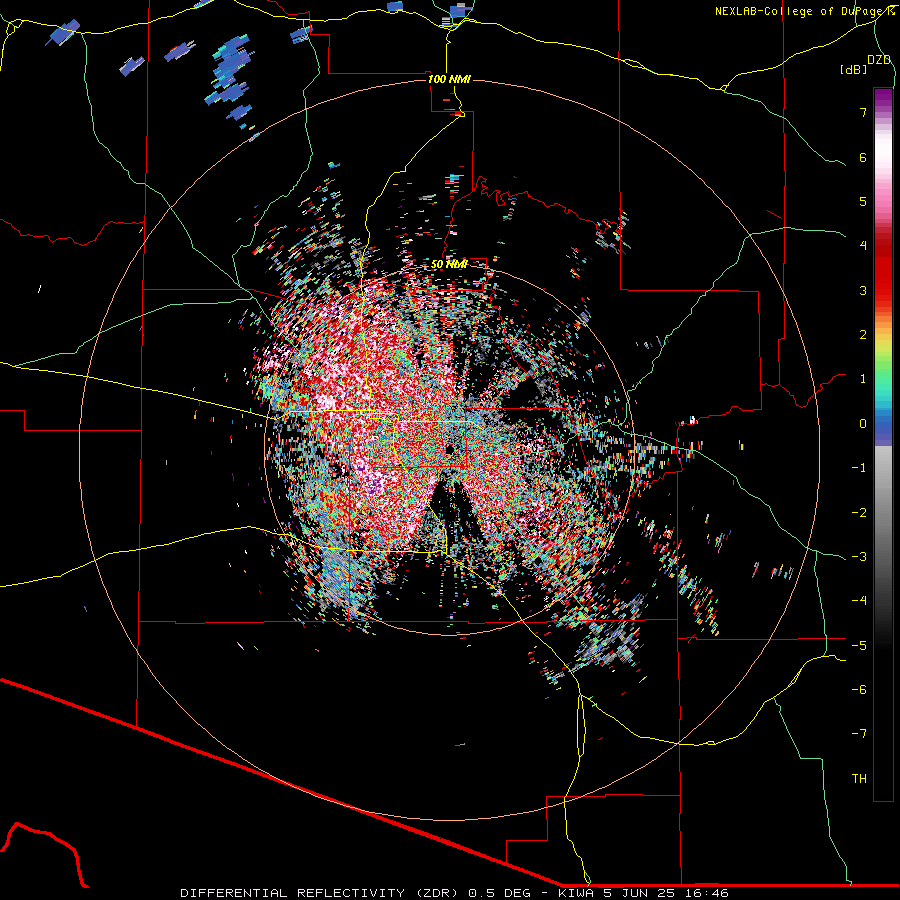Click the 0 value on the scale
Viewport: 900px width, 900px height.
(863, 424)
